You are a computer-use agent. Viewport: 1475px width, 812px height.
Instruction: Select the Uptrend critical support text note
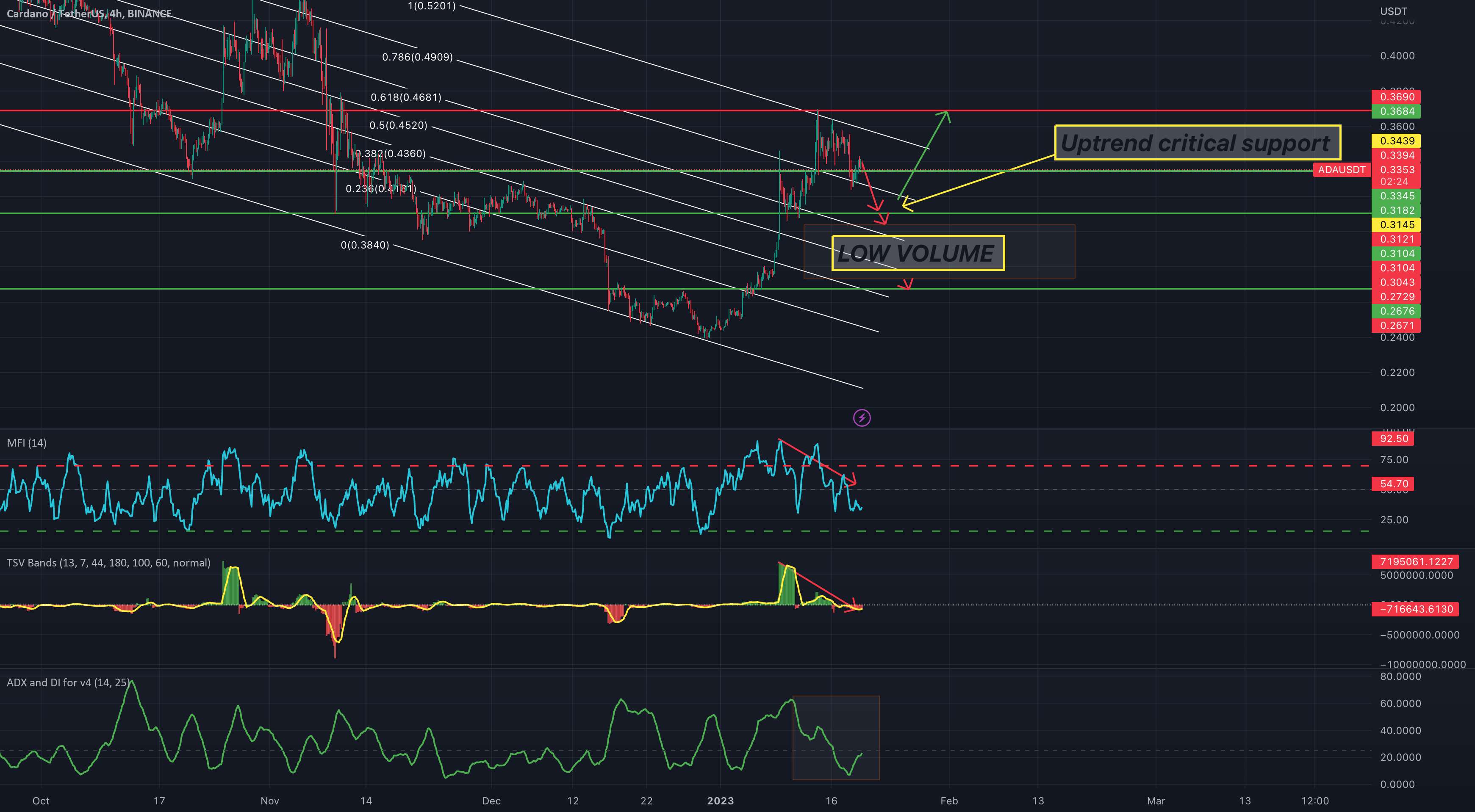[1197, 143]
